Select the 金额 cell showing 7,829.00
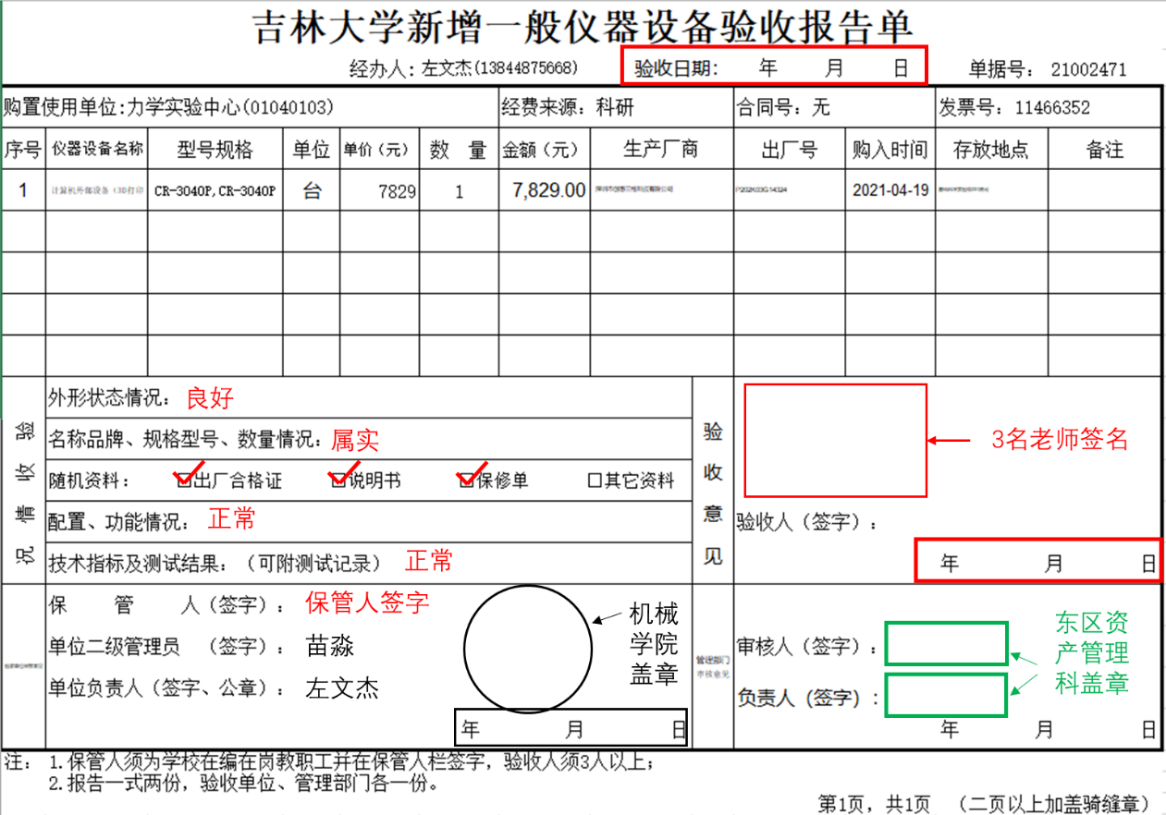This screenshot has height=815, width=1166. [x=543, y=191]
